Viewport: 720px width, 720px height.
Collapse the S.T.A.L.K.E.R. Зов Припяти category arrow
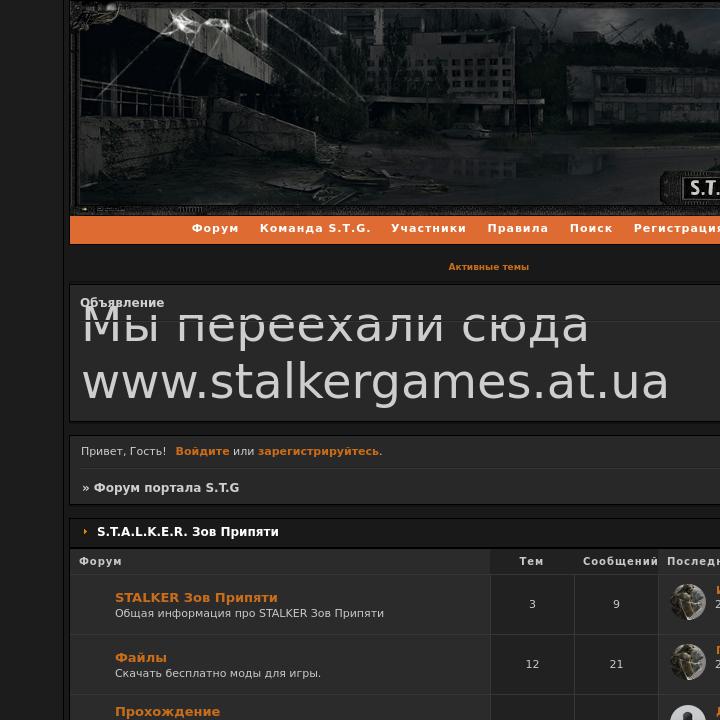coord(85,532)
